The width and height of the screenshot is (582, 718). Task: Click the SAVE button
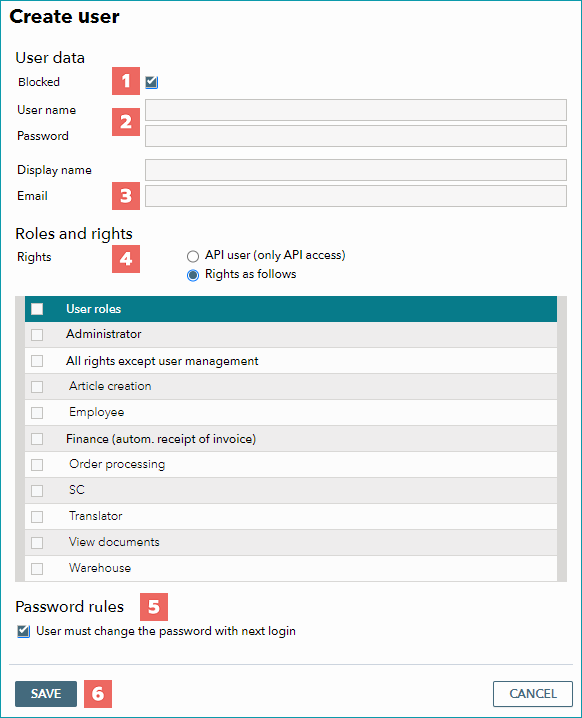[46, 694]
